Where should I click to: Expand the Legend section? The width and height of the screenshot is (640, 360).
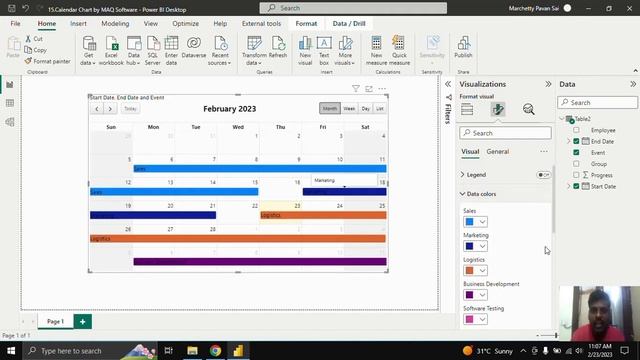pyautogui.click(x=462, y=175)
